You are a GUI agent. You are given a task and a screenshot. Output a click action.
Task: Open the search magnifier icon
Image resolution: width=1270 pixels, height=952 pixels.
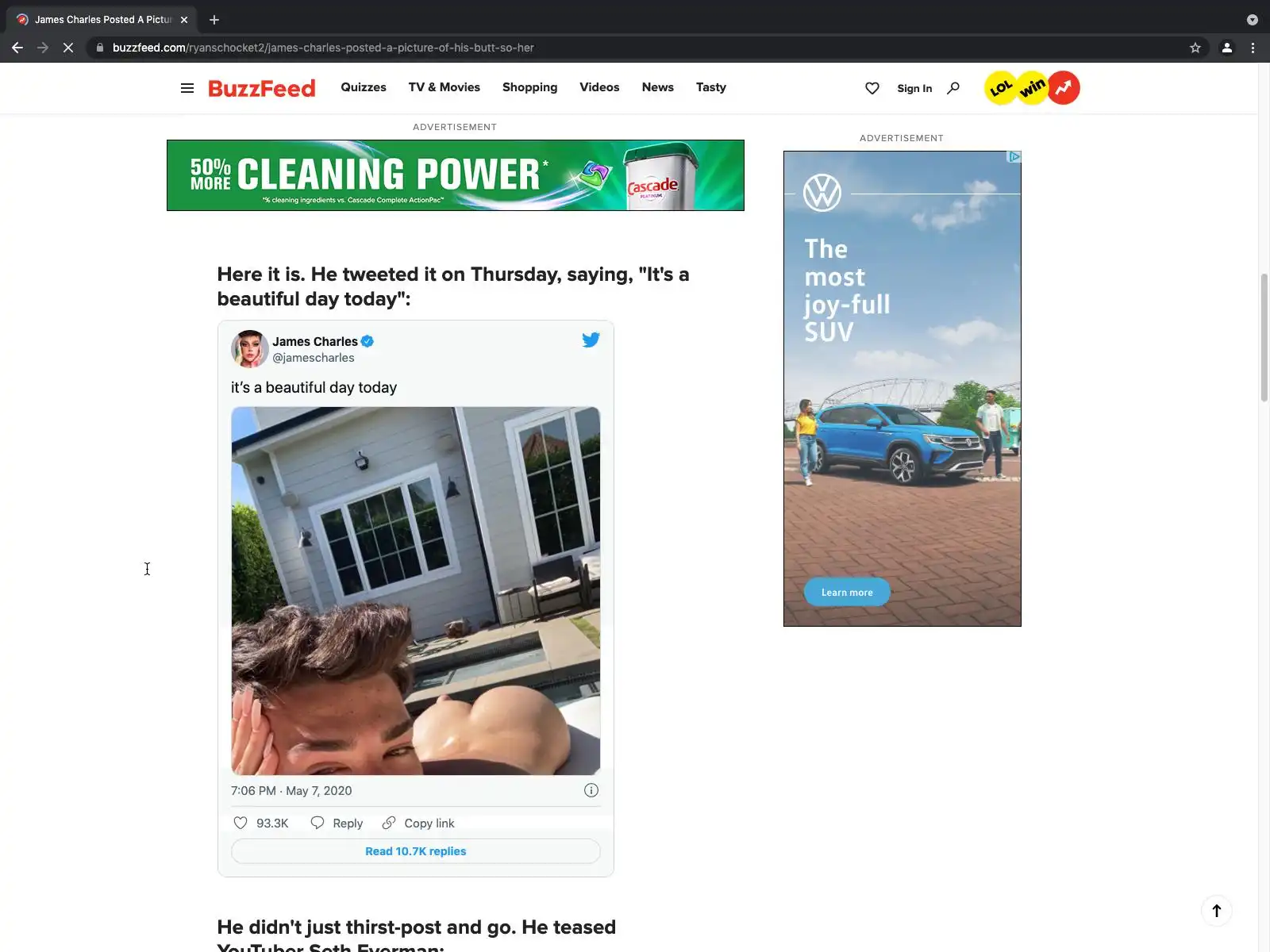[x=953, y=88]
